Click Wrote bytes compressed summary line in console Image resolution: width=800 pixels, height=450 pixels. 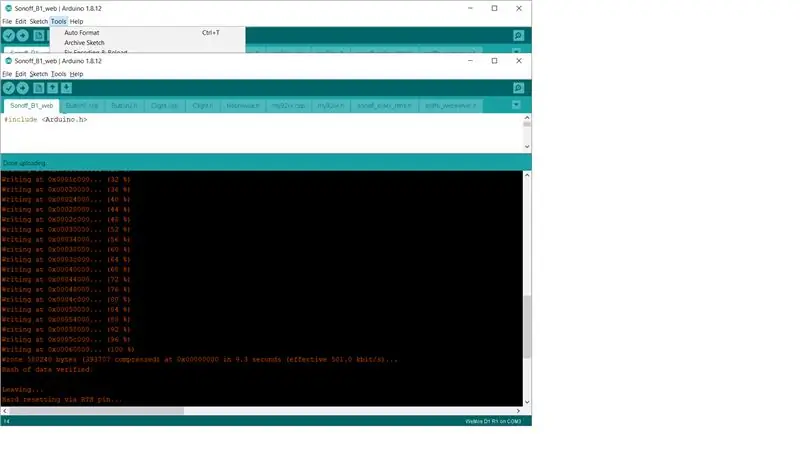[x=199, y=360]
